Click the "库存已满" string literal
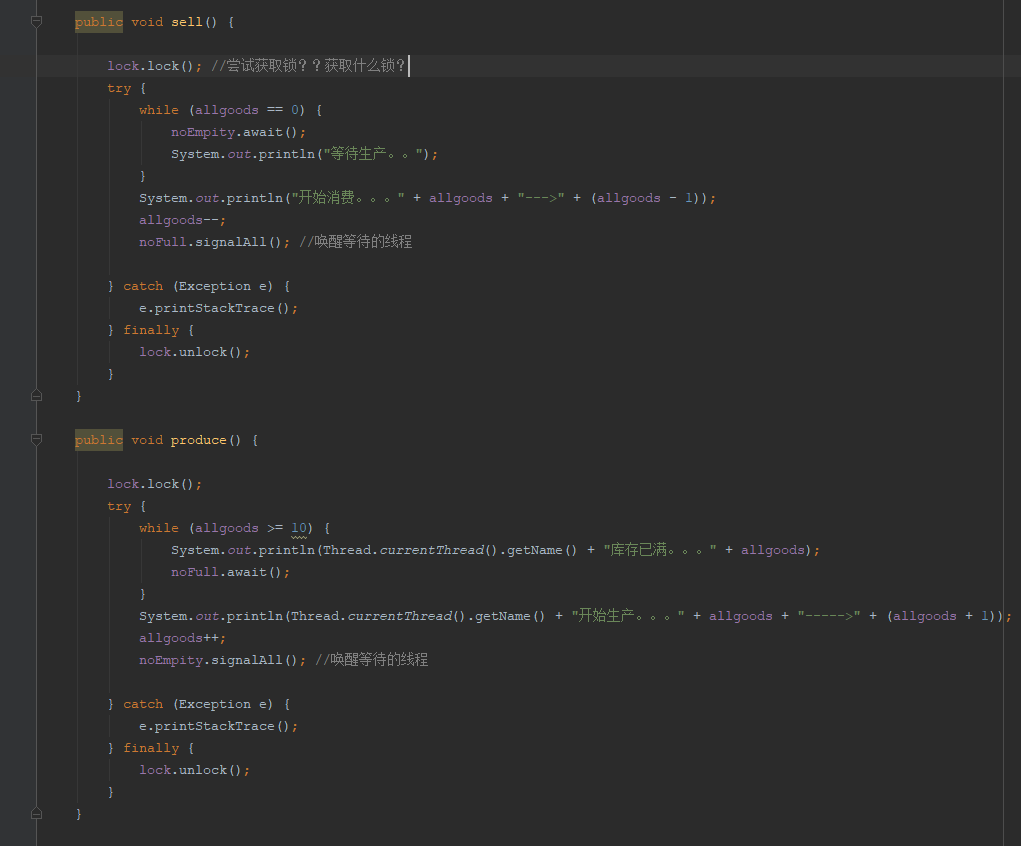The width and height of the screenshot is (1021, 846). point(660,550)
